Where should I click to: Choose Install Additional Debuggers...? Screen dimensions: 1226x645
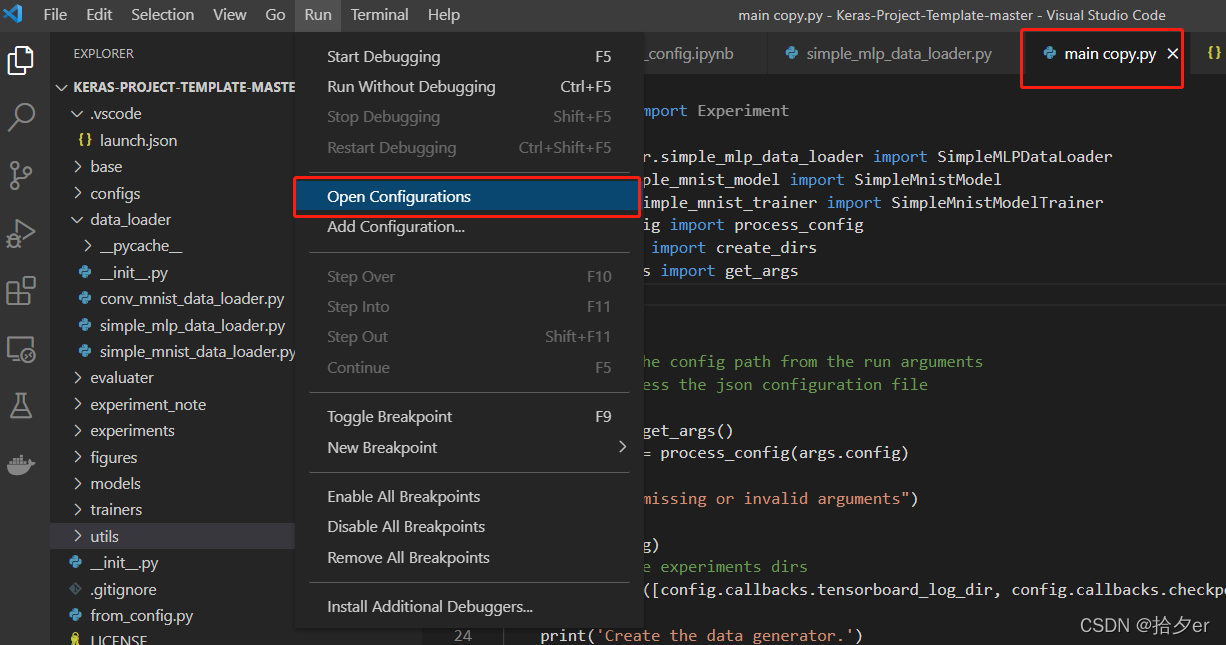[469, 607]
